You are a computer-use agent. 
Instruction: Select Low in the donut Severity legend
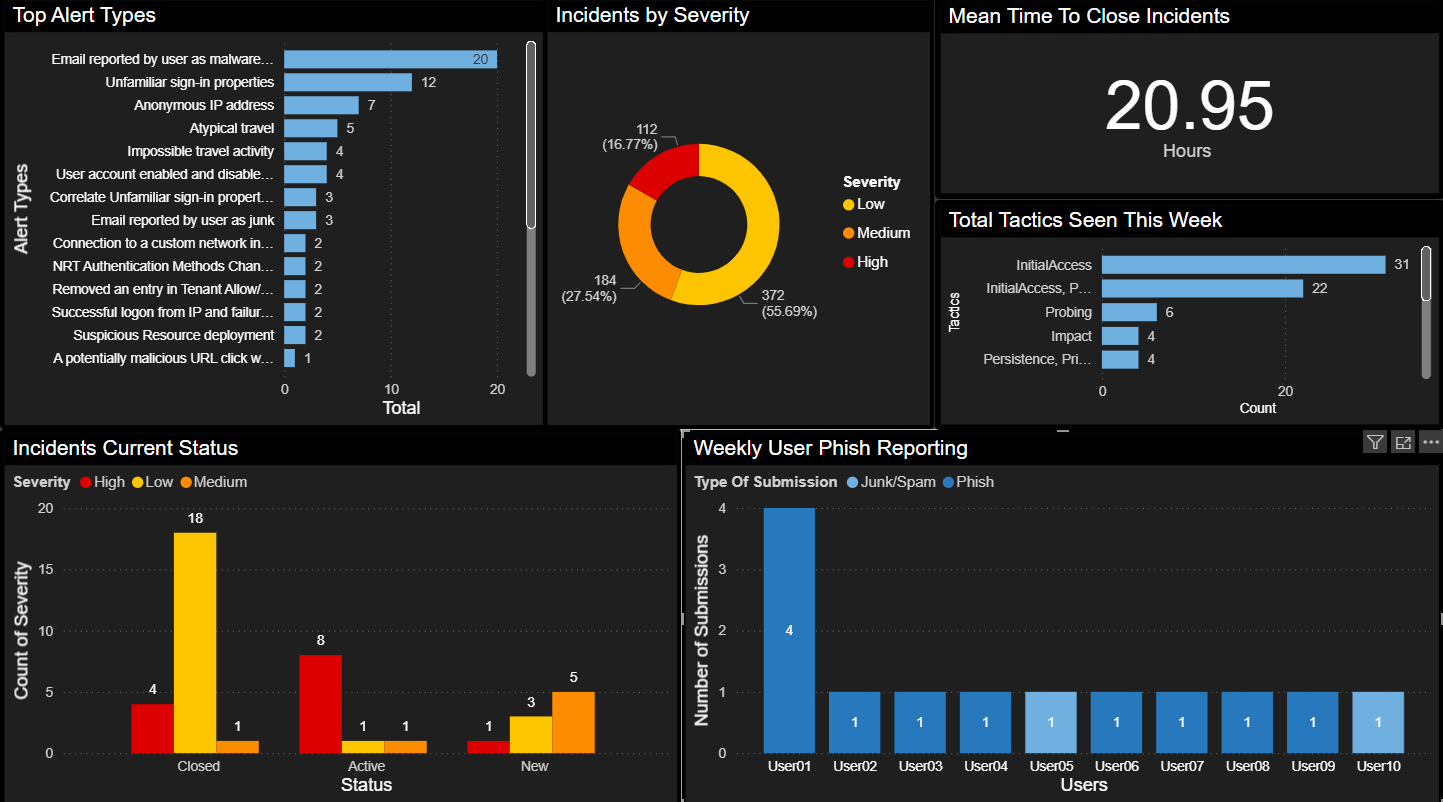(x=864, y=204)
